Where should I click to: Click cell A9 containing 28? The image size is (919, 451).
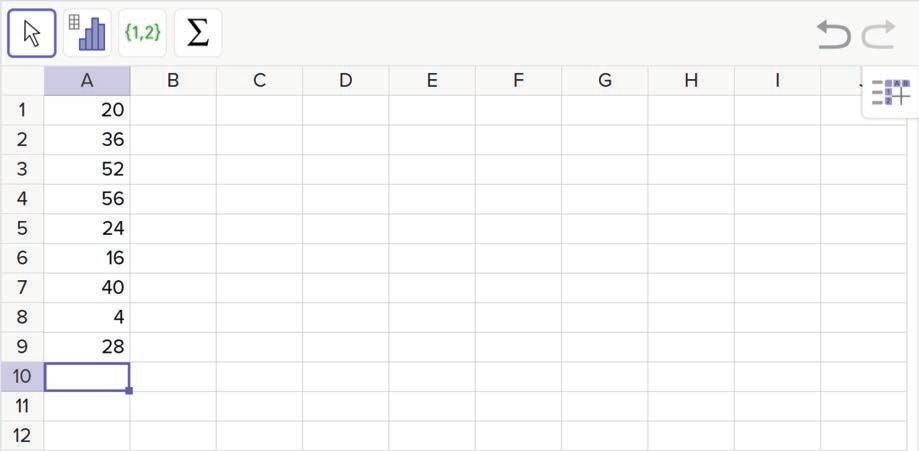coord(87,347)
